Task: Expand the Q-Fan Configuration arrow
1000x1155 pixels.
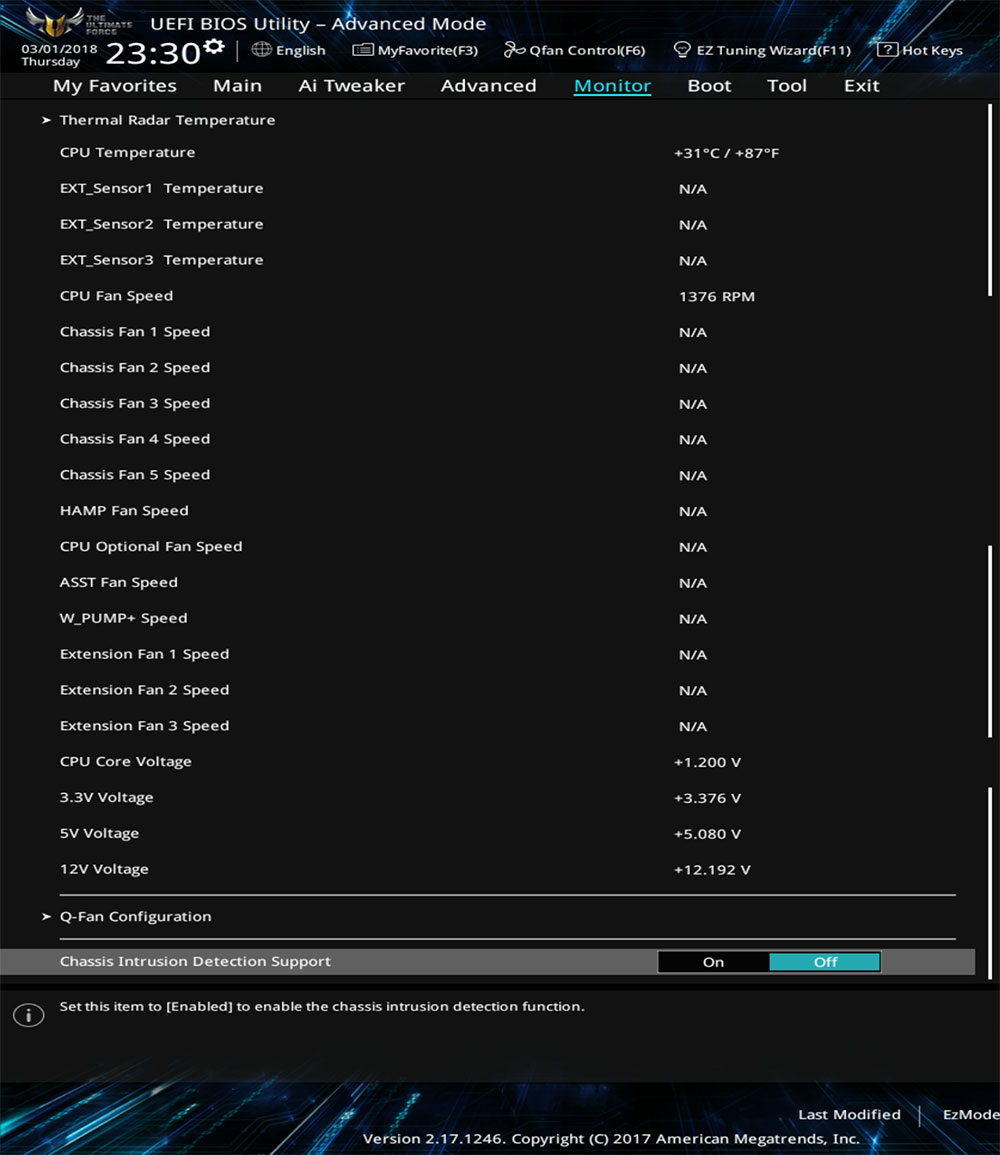Action: (x=46, y=916)
